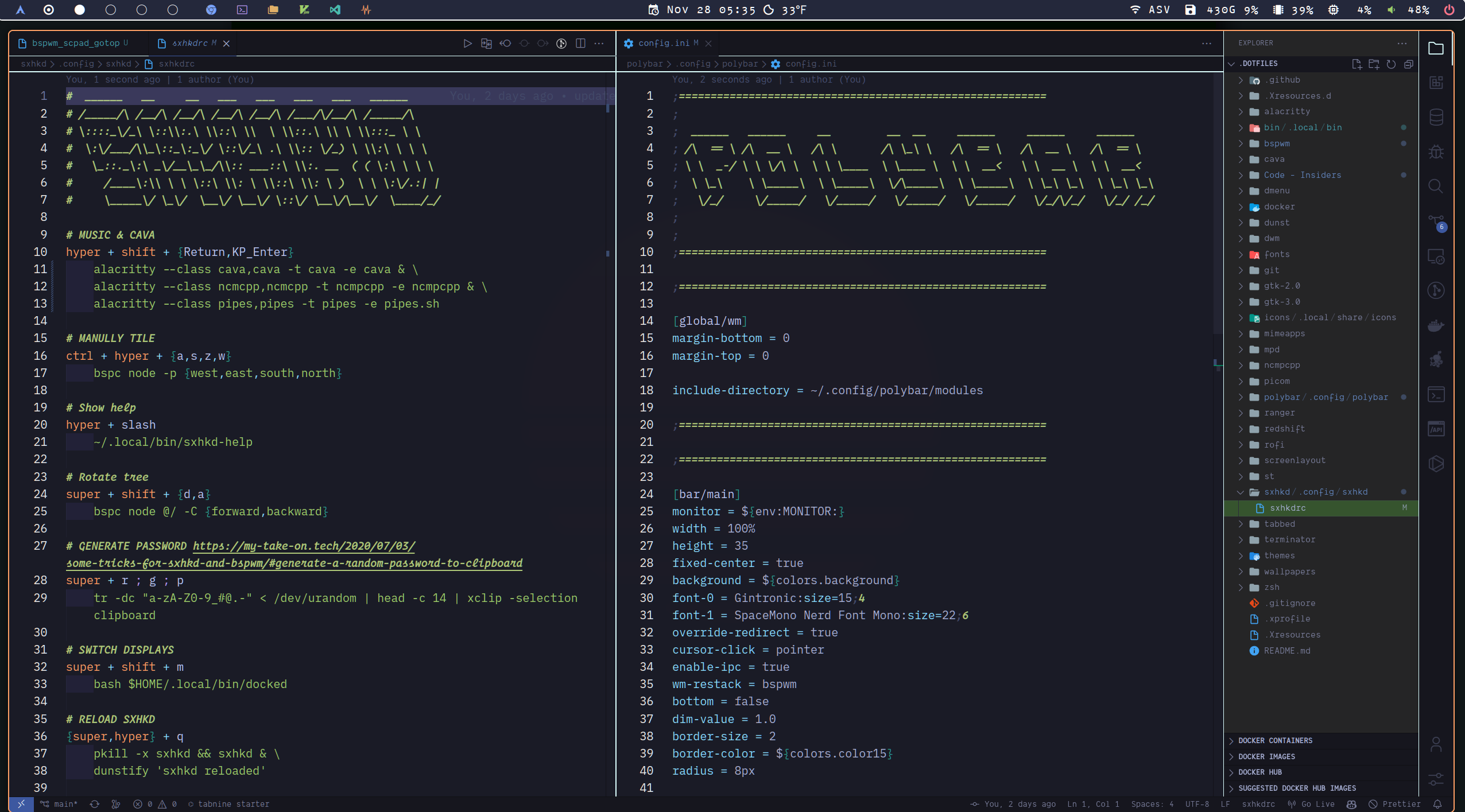Image resolution: width=1465 pixels, height=812 pixels.
Task: Click New File icon in explorer
Action: click(1357, 64)
